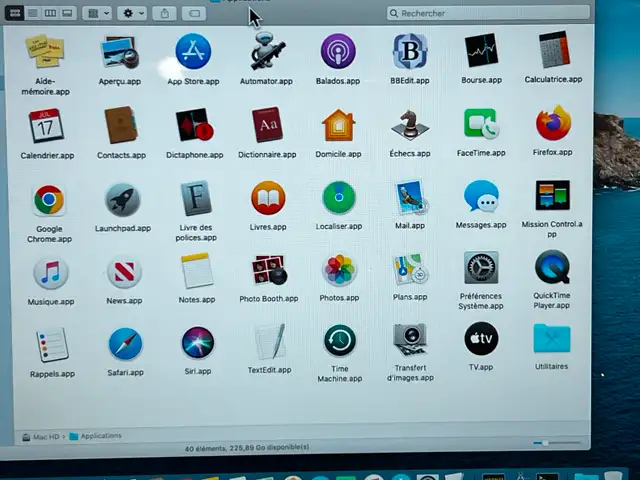Open TextEdit.app
Viewport: 640px width, 480px height.
coord(270,342)
